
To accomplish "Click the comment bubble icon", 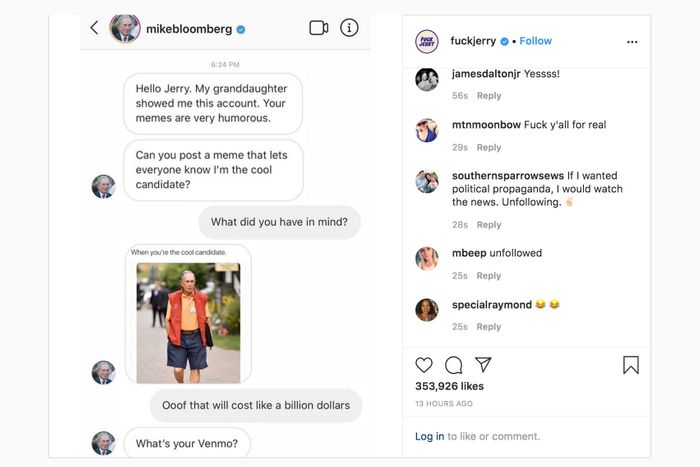I will pos(453,365).
